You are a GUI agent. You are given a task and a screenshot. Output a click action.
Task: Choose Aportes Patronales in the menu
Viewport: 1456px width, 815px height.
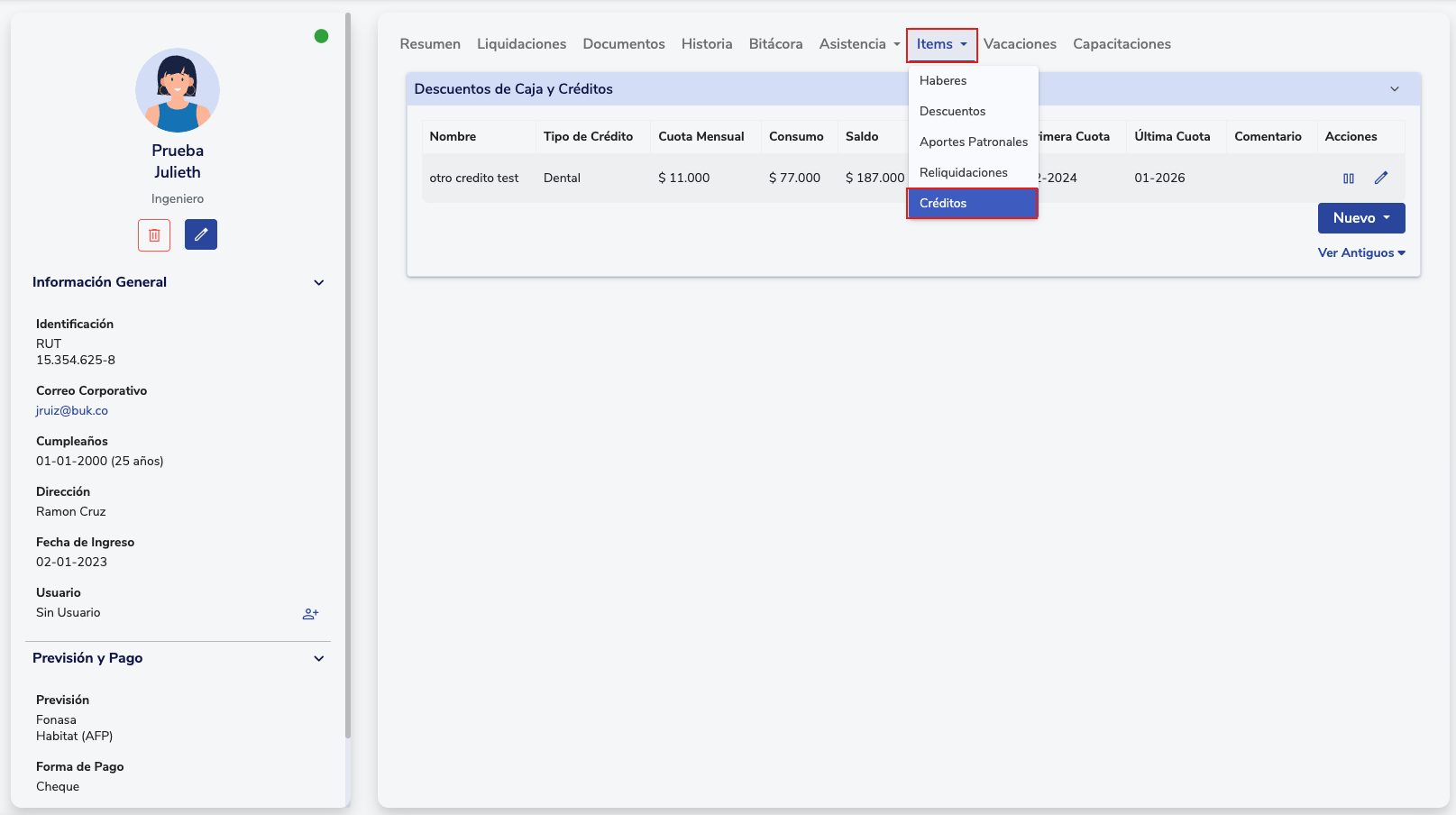point(973,142)
